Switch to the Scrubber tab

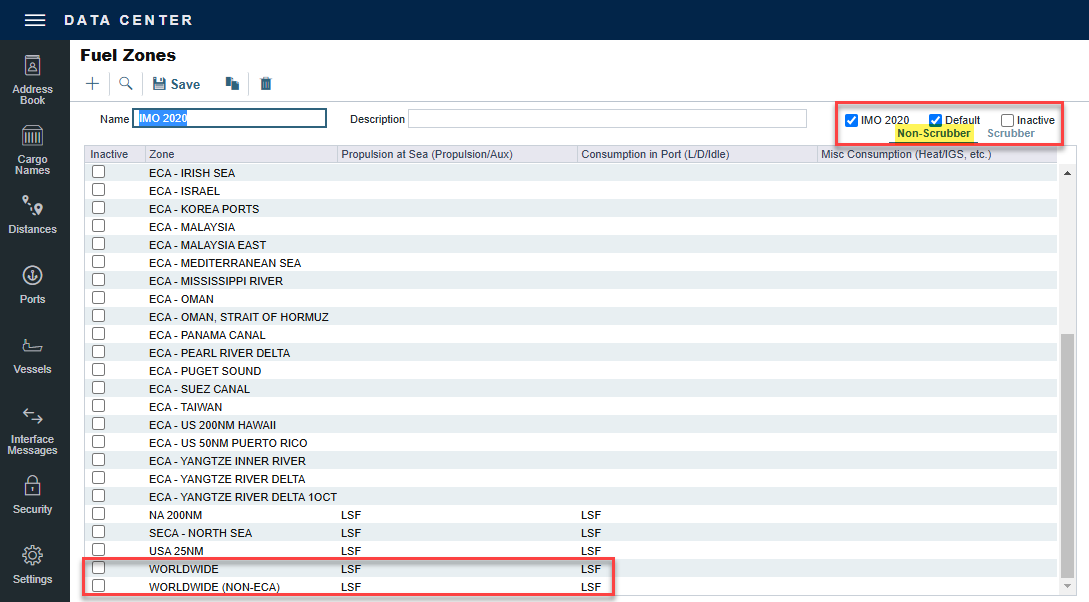point(1010,133)
